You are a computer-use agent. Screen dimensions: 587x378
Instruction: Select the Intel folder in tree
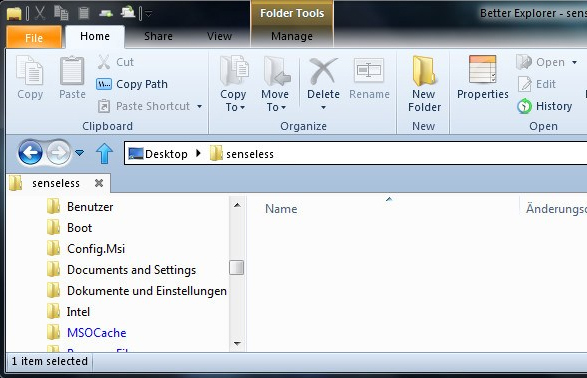tap(69, 311)
